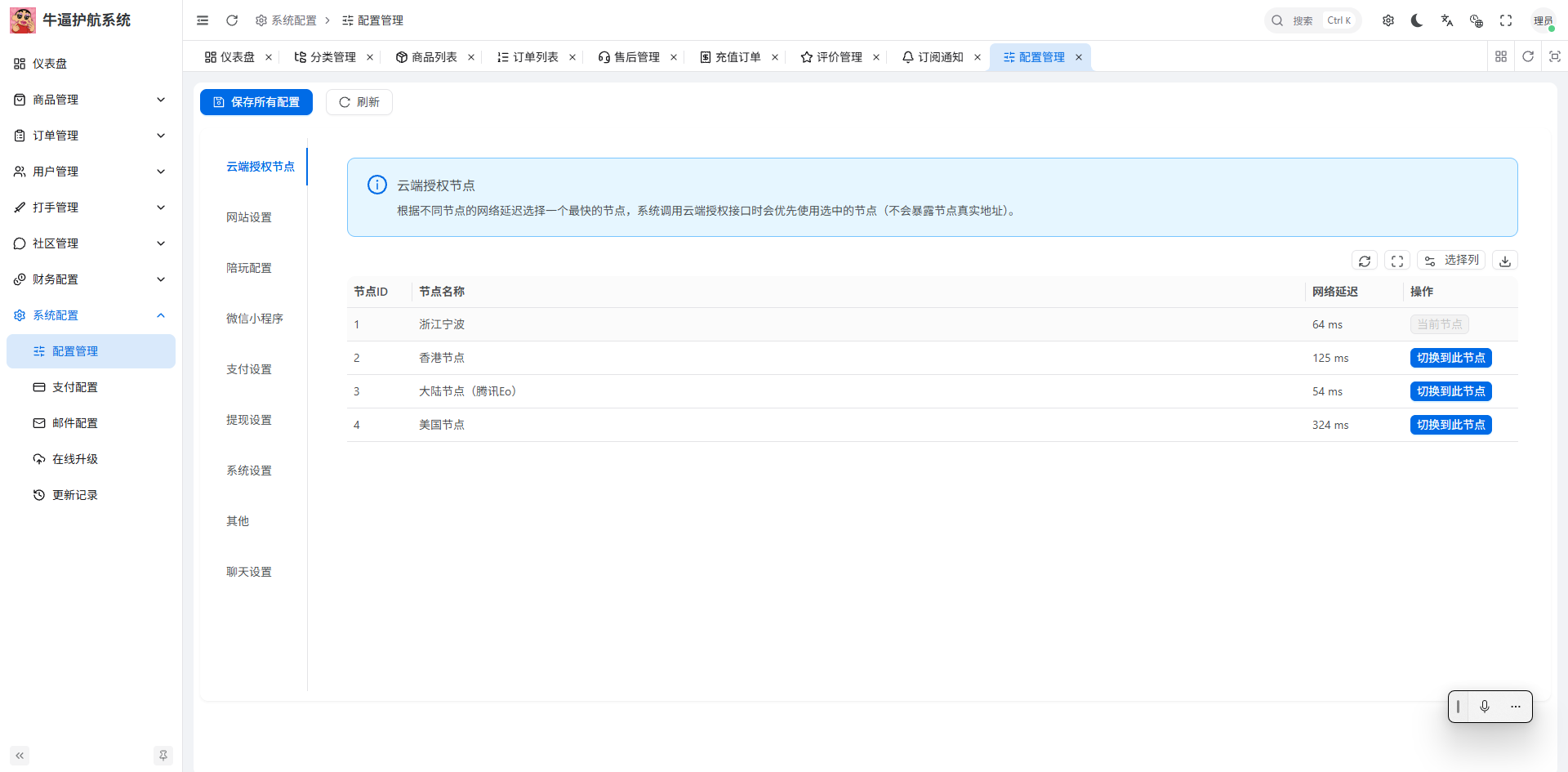This screenshot has width=1568, height=772.
Task: Click the search box in the header
Action: [x=1312, y=20]
